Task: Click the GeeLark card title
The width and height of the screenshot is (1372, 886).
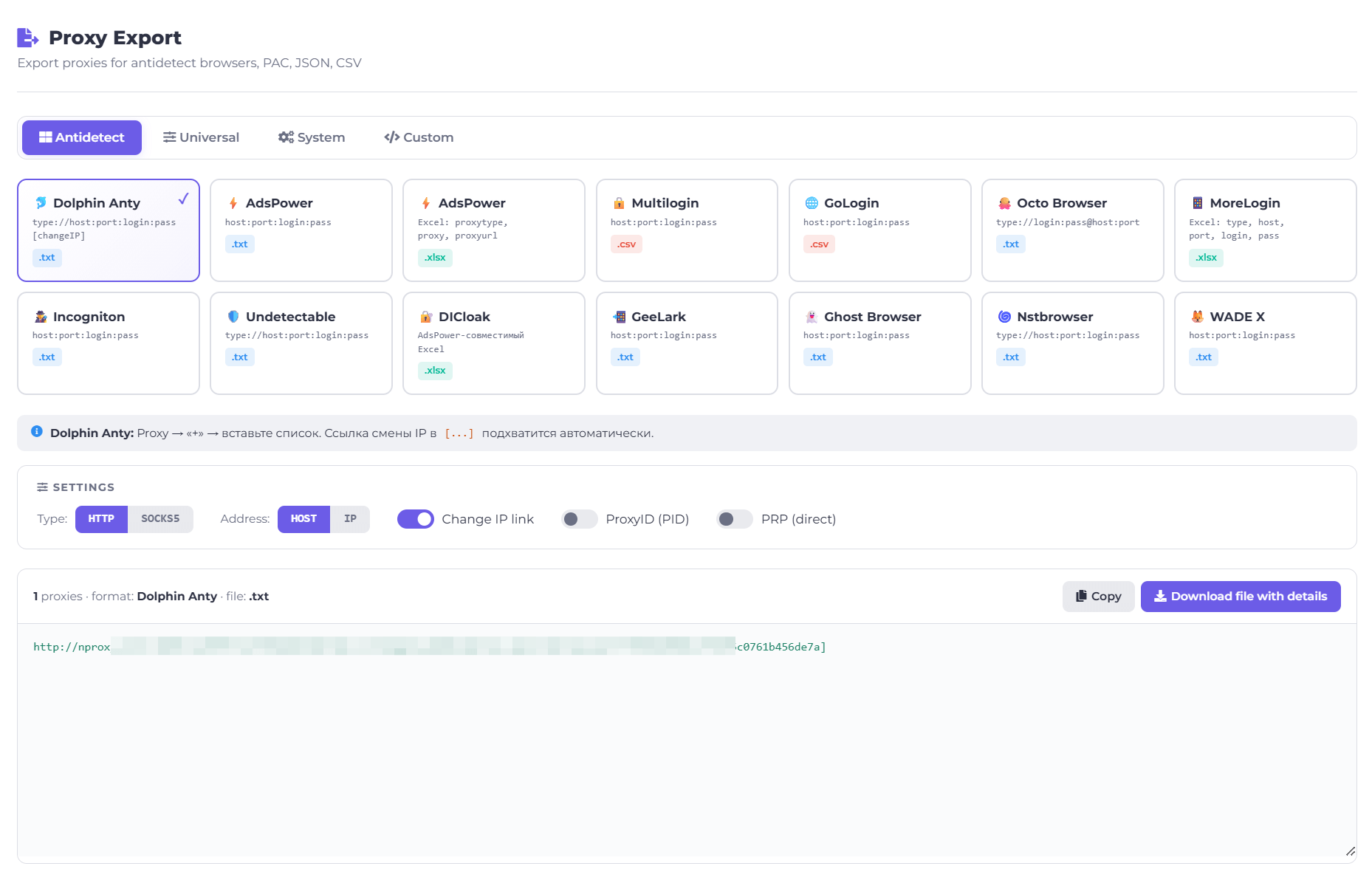Action: [x=659, y=317]
